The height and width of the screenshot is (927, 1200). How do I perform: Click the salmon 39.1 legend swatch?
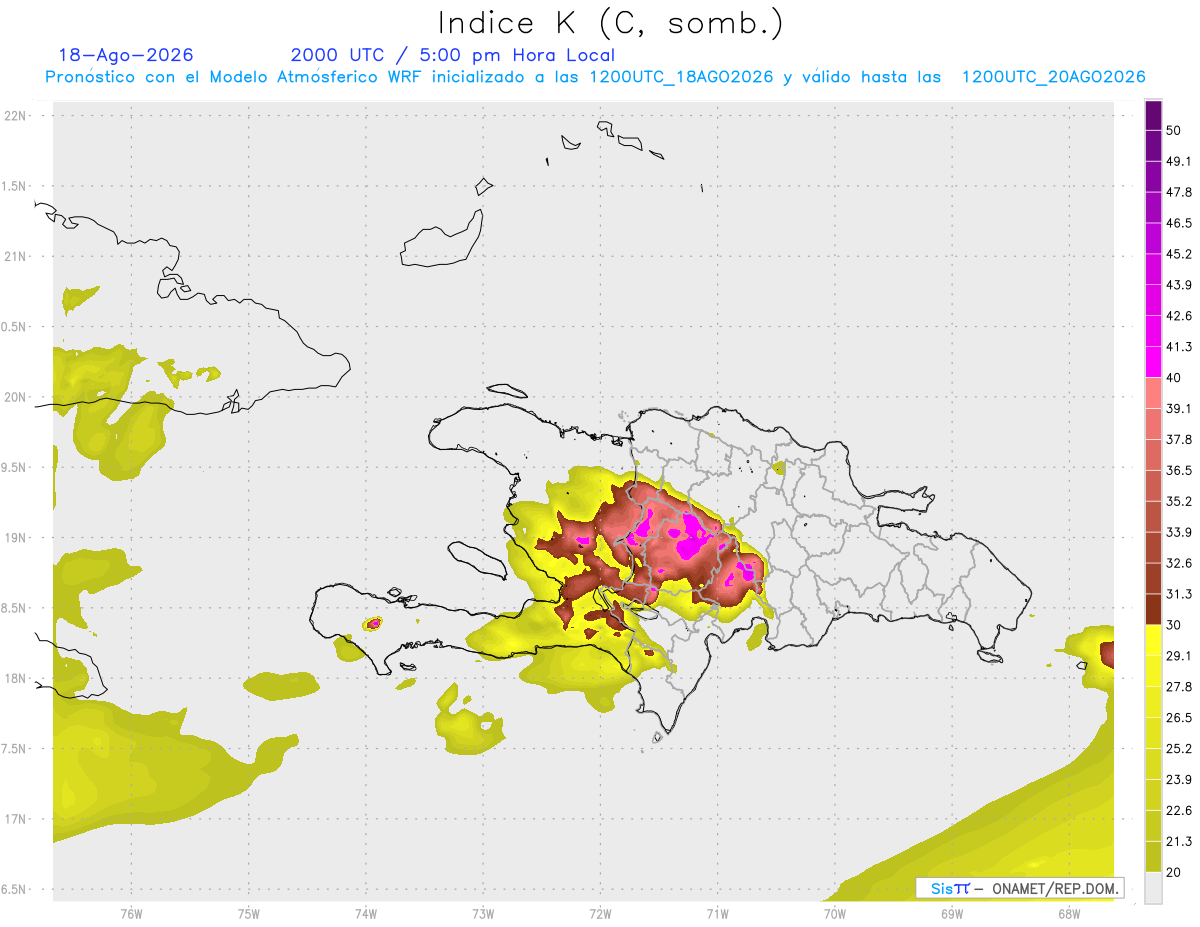point(1153,394)
